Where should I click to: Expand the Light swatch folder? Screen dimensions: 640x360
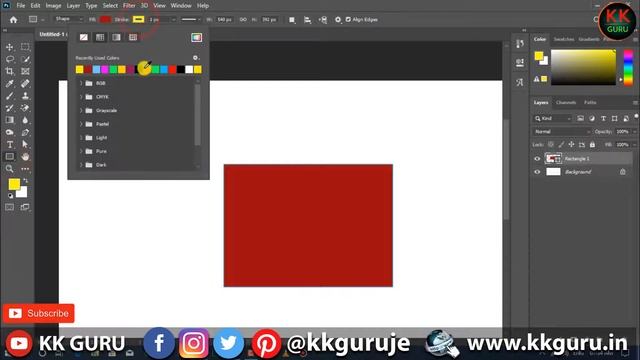[x=81, y=138]
